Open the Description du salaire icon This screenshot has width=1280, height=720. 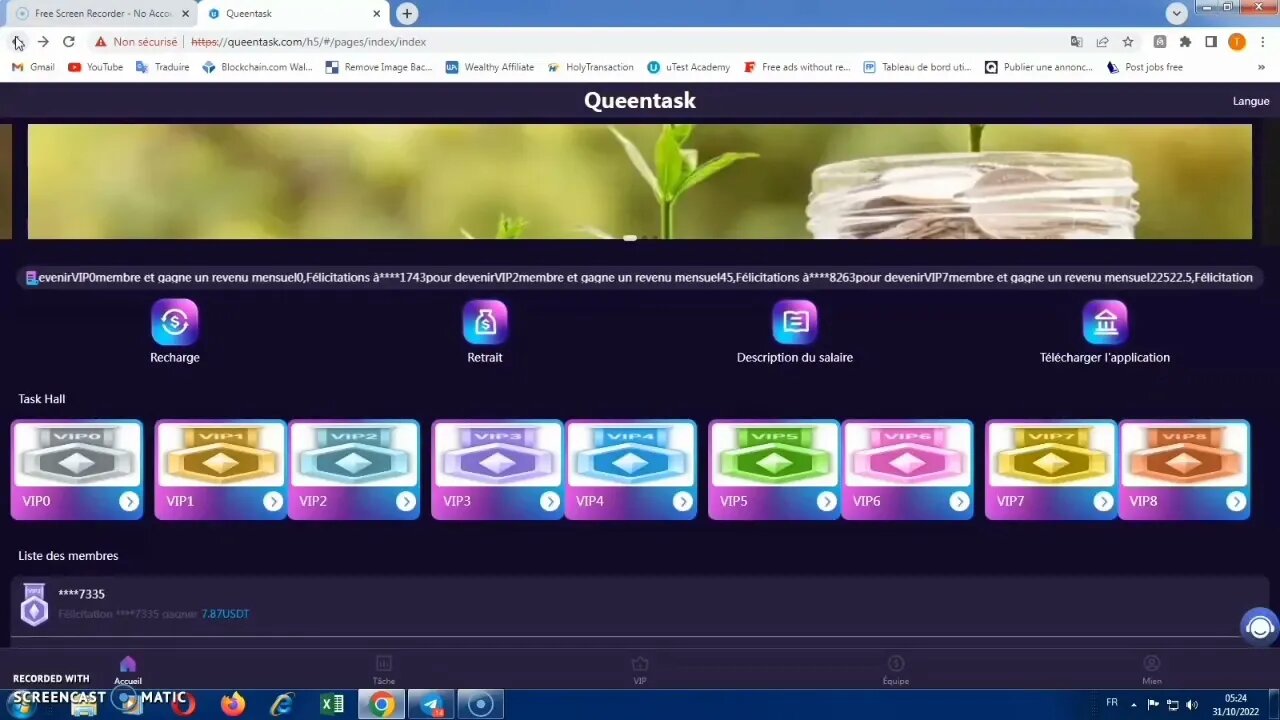pos(795,322)
